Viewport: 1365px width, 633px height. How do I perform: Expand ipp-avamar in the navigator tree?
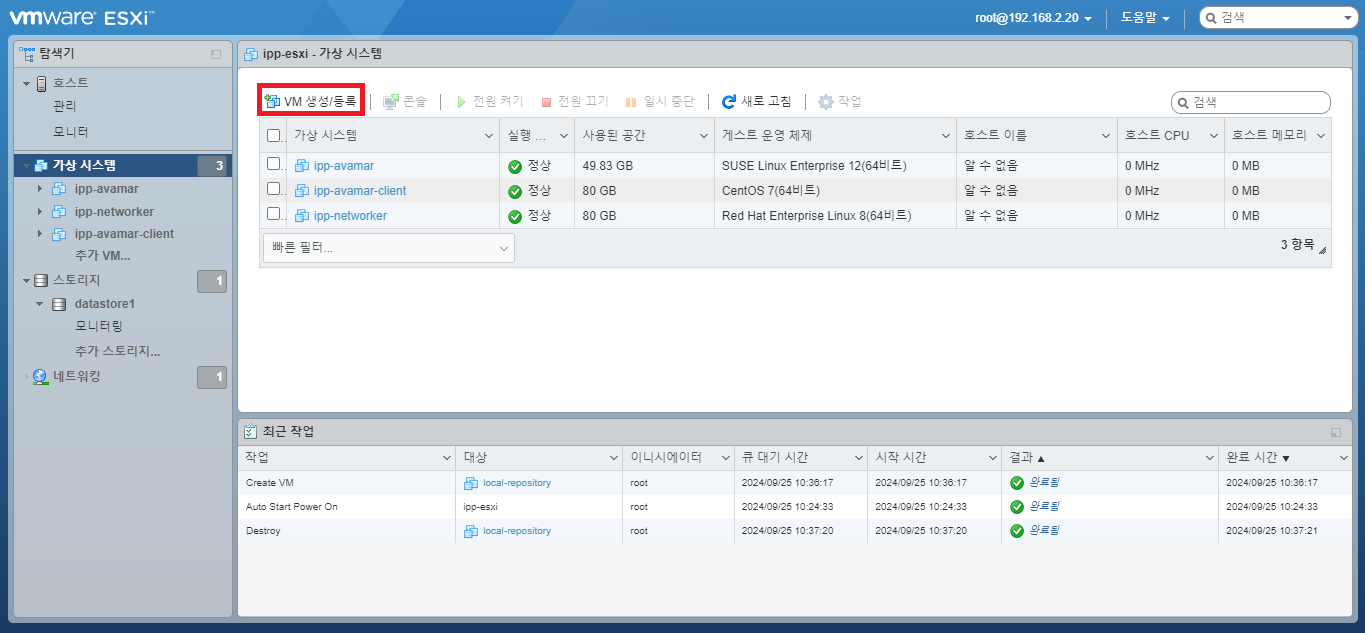point(40,188)
